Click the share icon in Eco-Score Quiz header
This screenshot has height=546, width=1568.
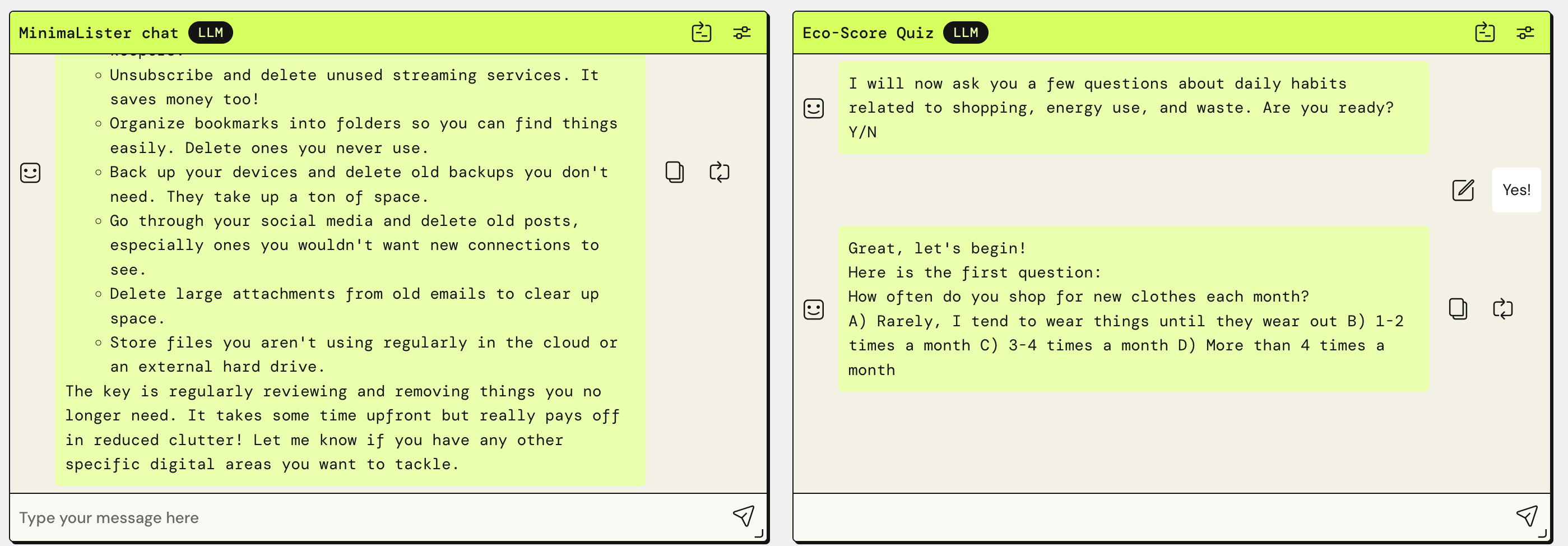click(1485, 33)
